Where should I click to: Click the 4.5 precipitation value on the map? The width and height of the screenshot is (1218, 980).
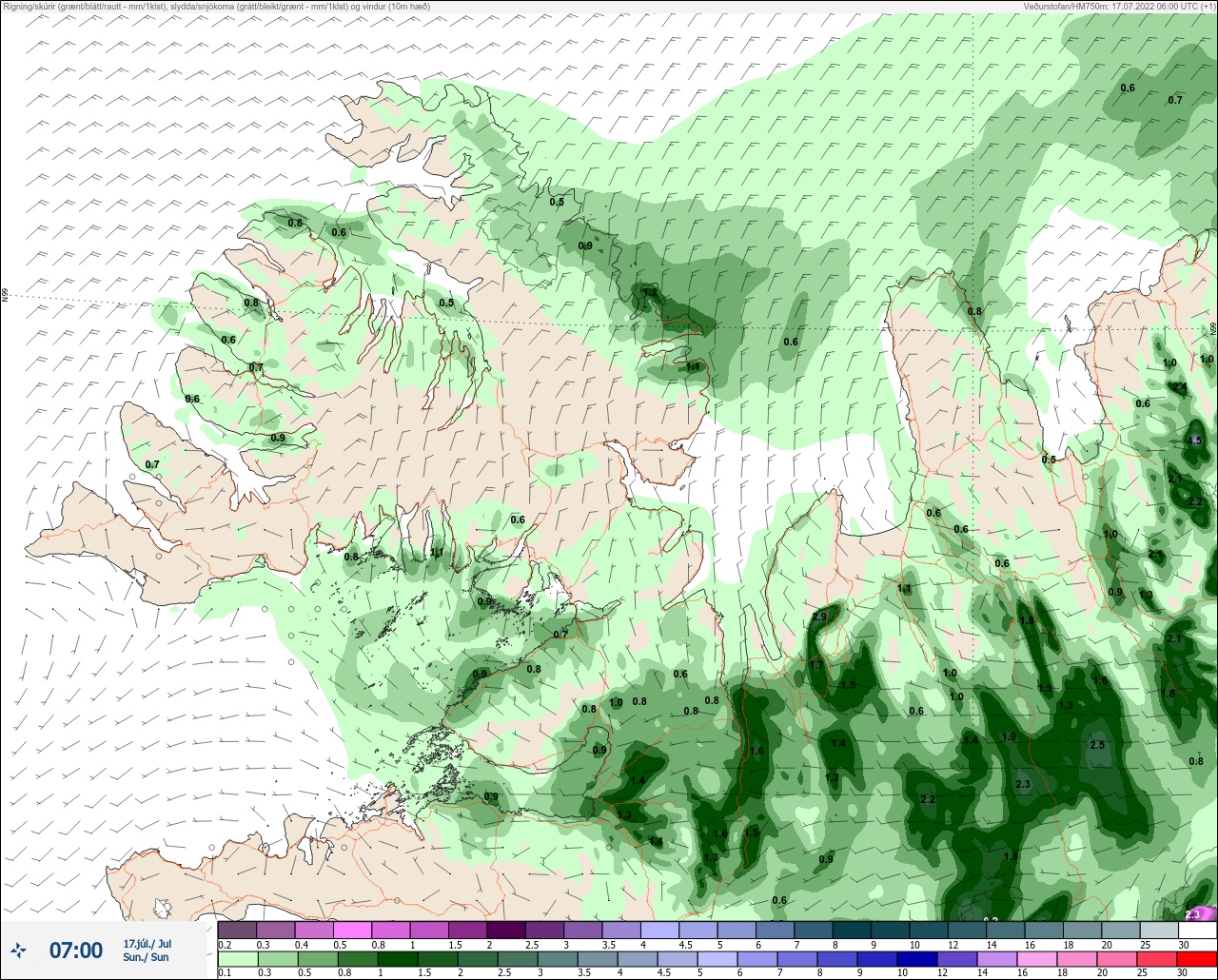click(1195, 441)
